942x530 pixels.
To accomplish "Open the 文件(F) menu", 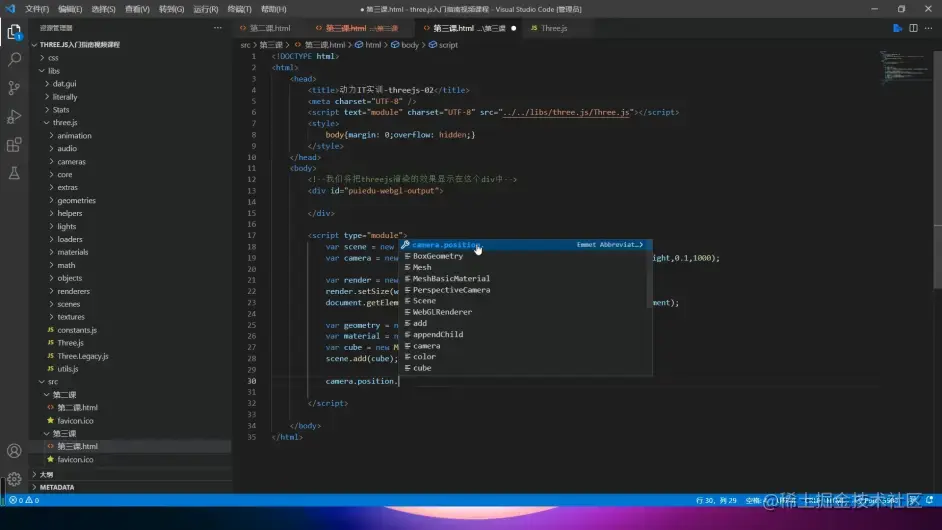I will point(37,9).
